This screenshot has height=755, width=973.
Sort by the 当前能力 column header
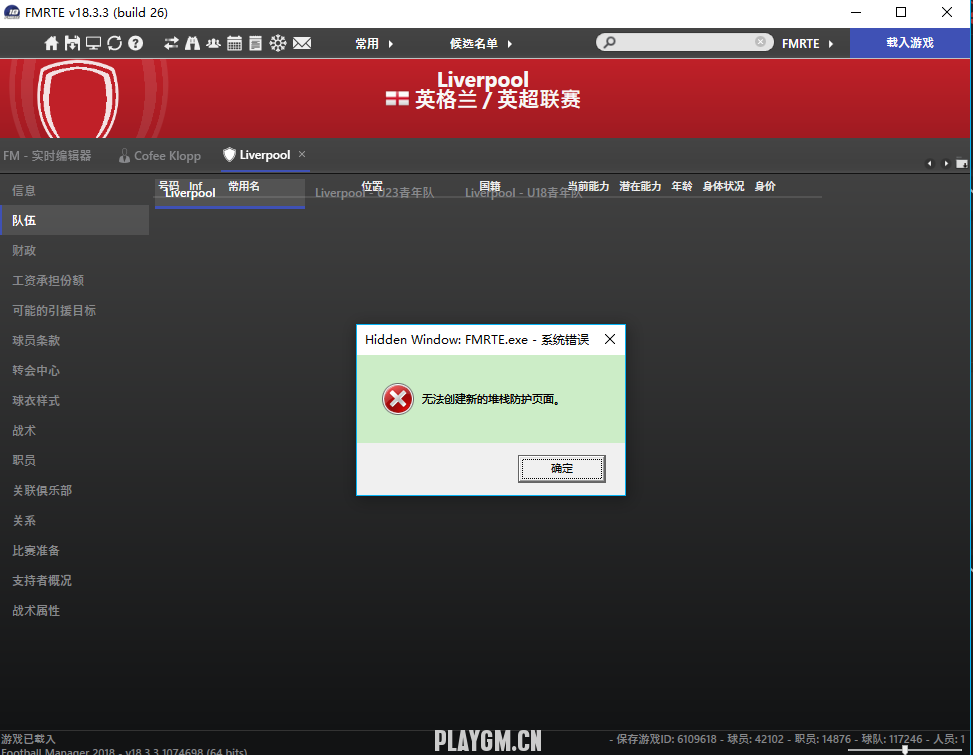tap(588, 186)
